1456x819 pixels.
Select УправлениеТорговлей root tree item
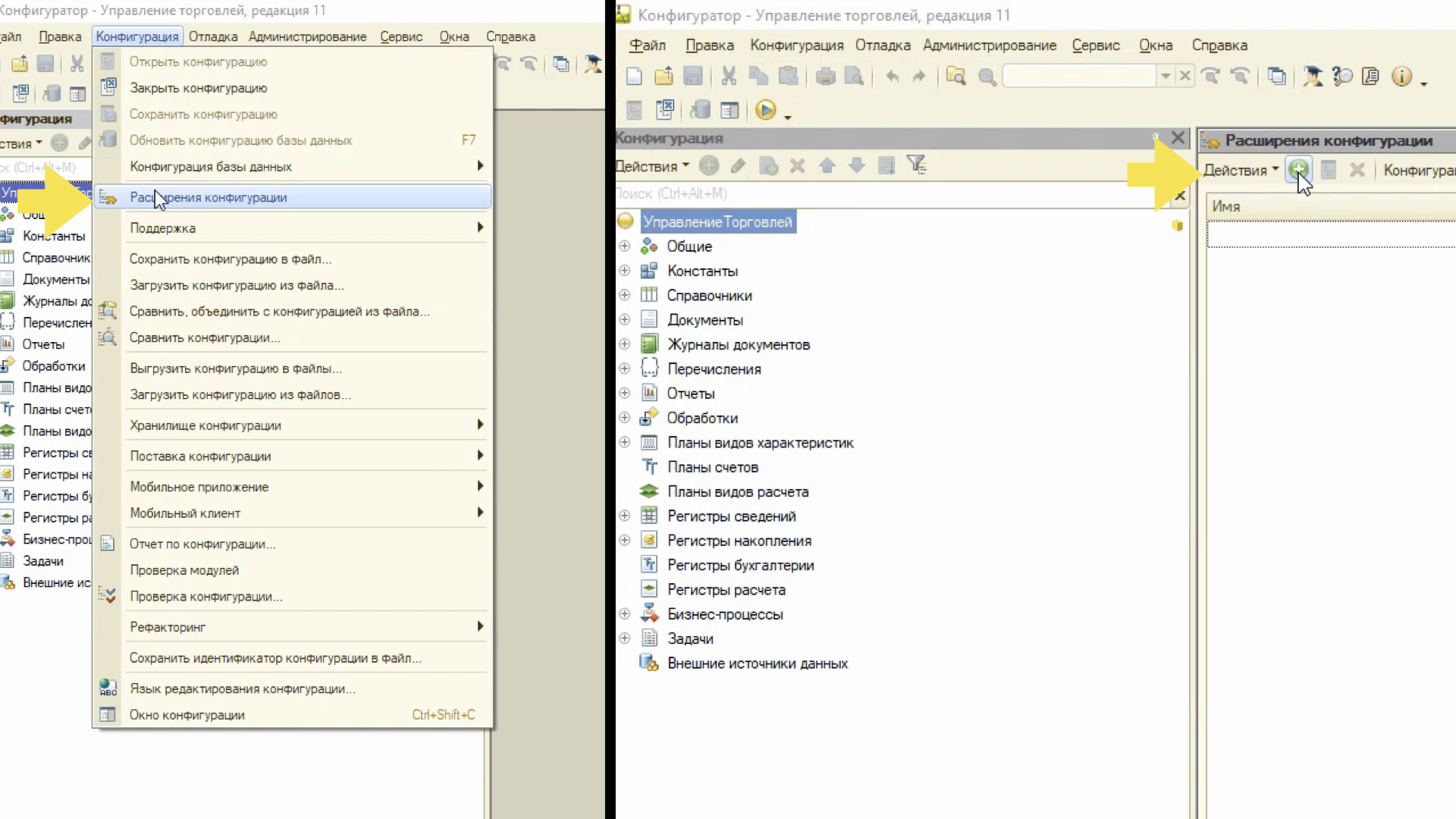tap(717, 221)
